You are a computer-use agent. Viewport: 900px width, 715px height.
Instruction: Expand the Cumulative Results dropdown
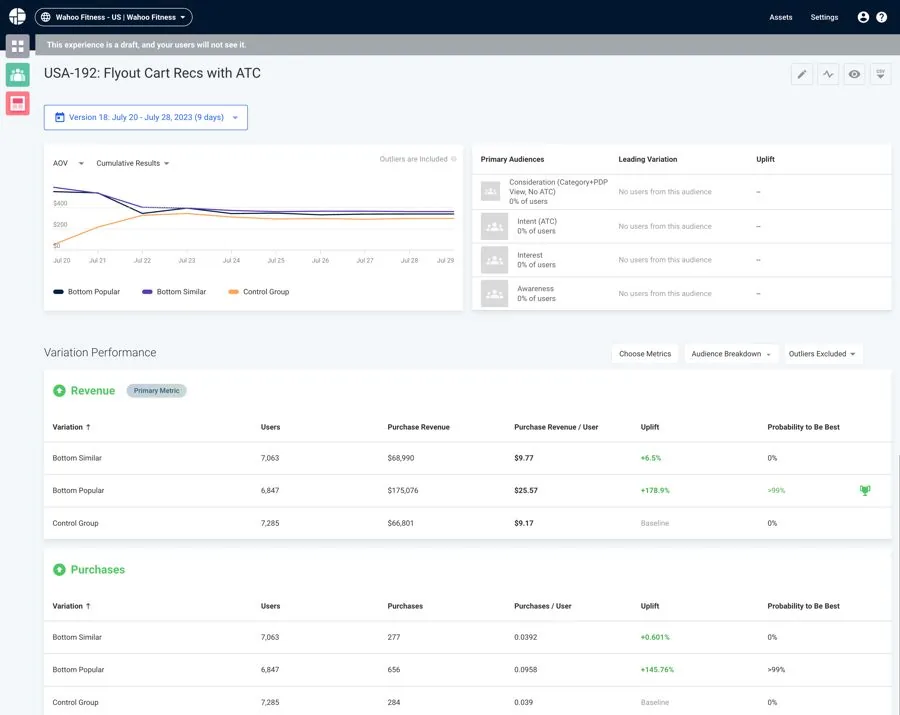click(x=133, y=163)
